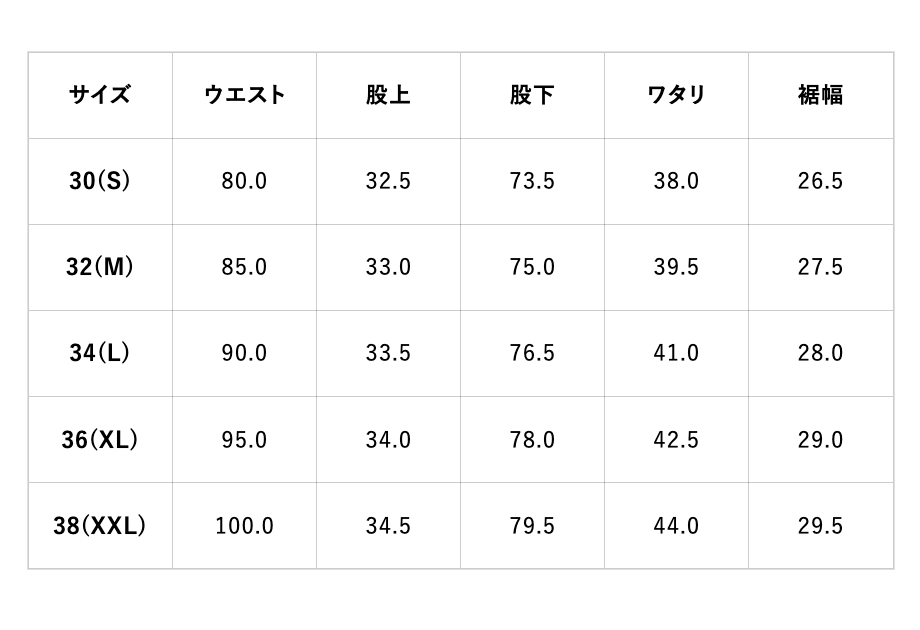Select the 32(M) size row label

tap(100, 267)
